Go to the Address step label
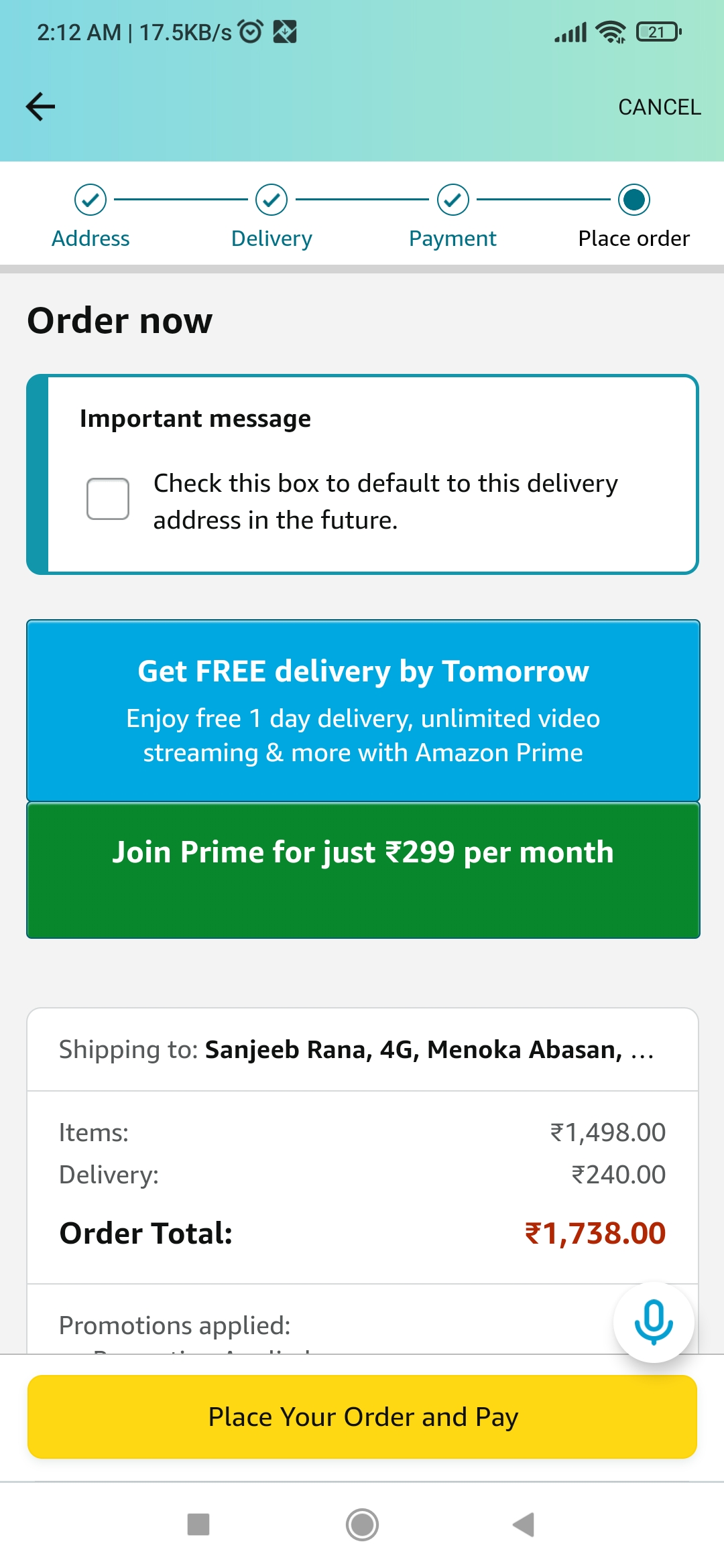Screen dimensions: 724x1568 point(90,239)
